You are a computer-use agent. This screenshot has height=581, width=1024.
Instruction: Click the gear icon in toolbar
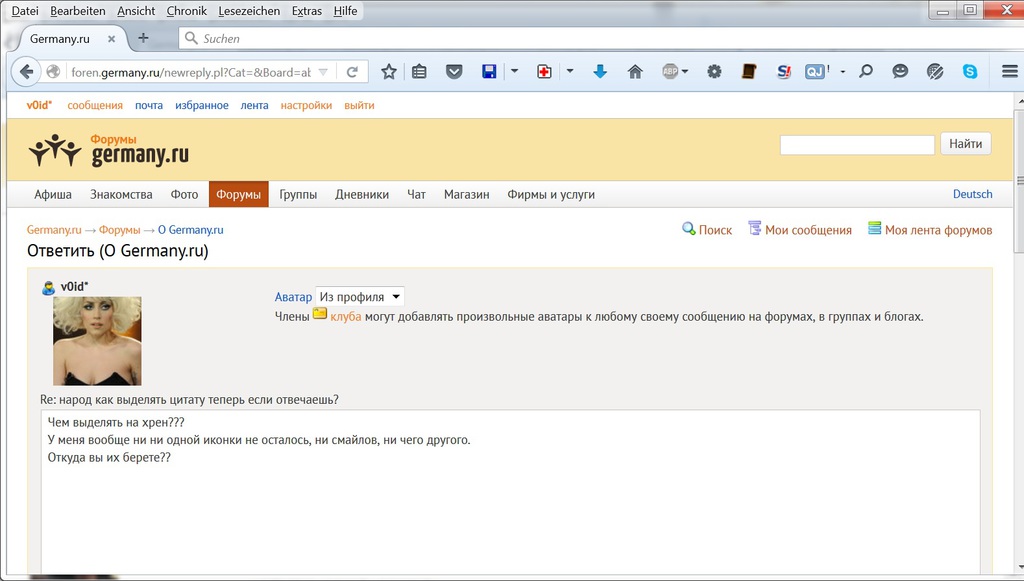(x=714, y=72)
